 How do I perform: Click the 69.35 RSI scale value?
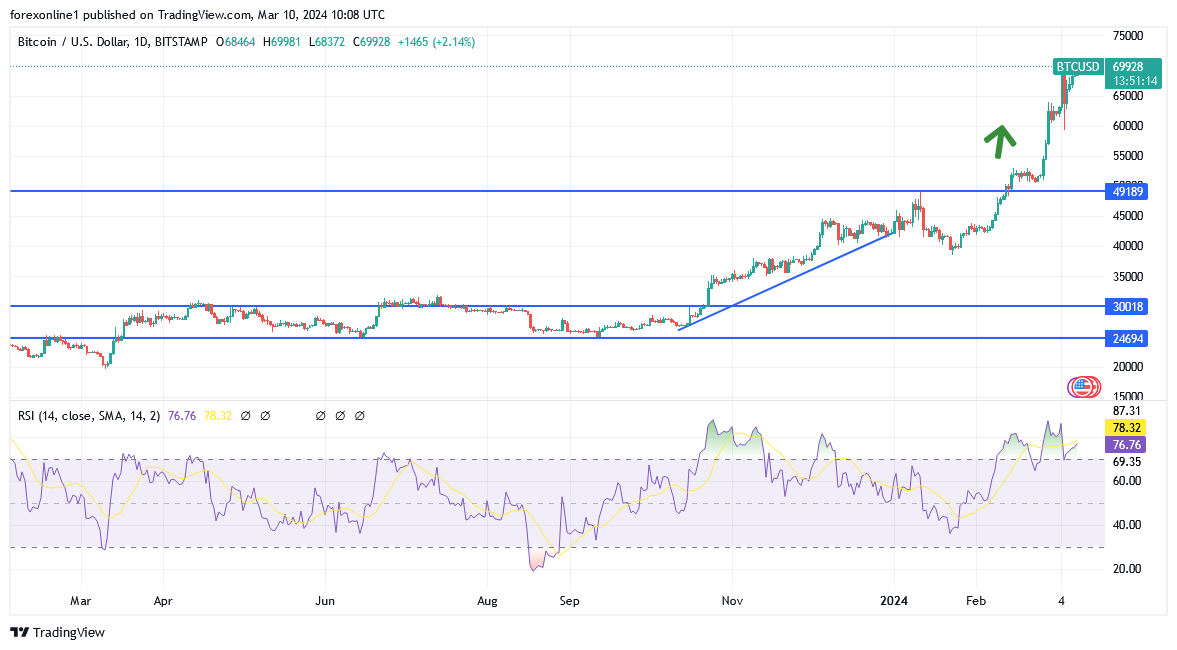point(1127,462)
